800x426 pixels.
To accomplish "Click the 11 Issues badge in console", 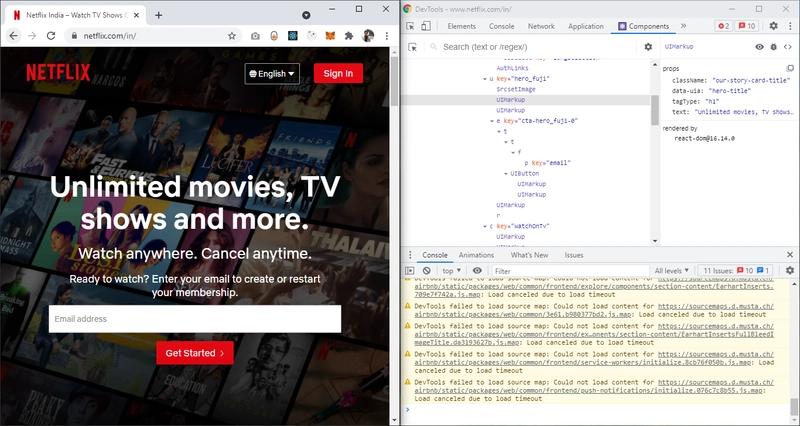I will pos(735,271).
